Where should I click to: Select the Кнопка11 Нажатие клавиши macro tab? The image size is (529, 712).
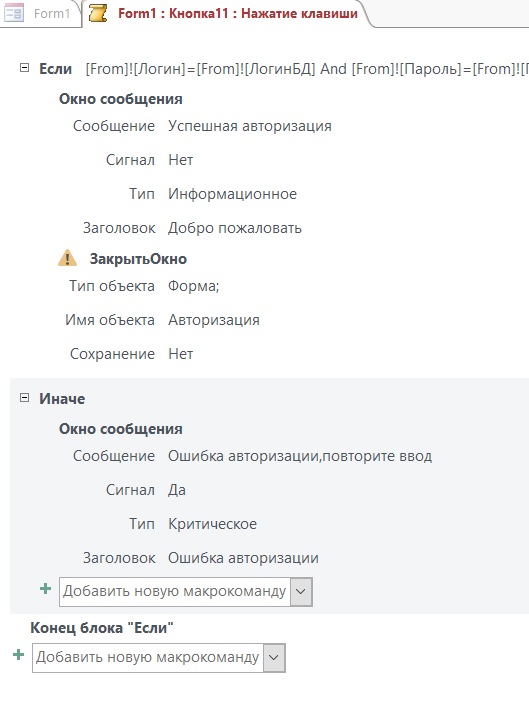(x=227, y=13)
